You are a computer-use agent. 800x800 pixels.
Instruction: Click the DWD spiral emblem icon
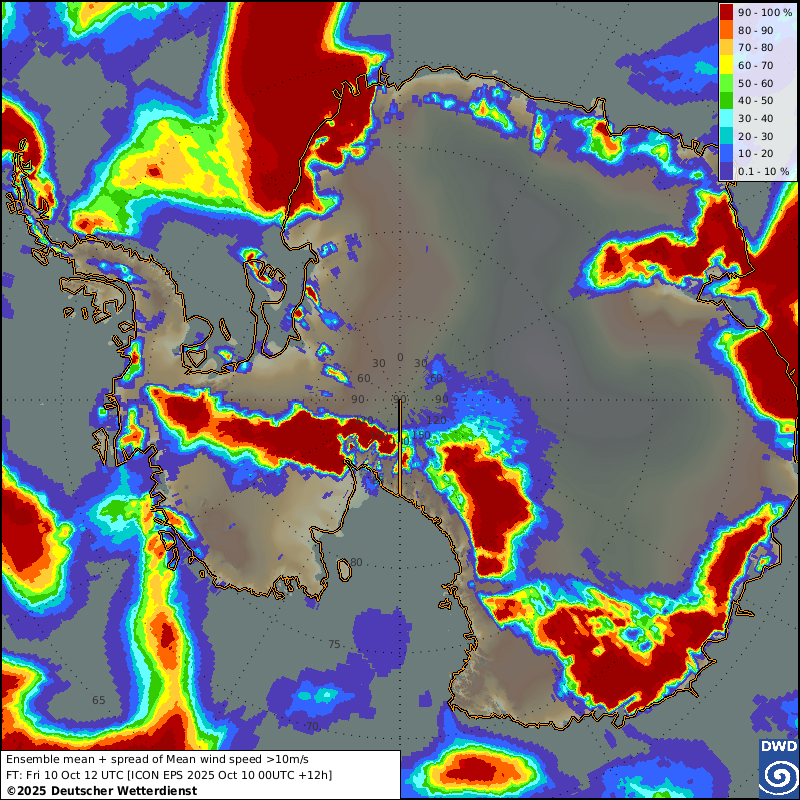click(x=778, y=776)
